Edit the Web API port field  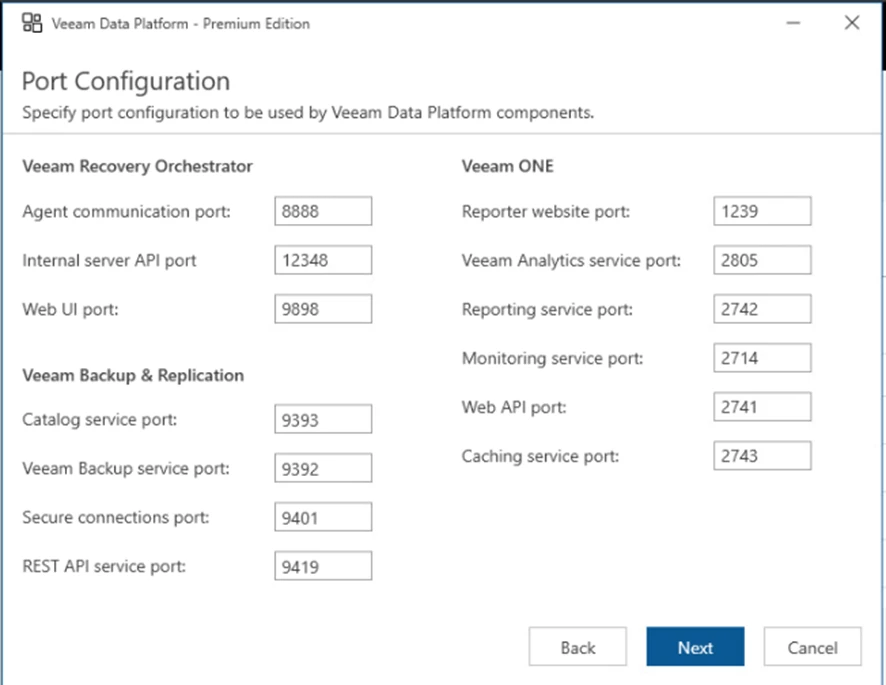[x=763, y=407]
